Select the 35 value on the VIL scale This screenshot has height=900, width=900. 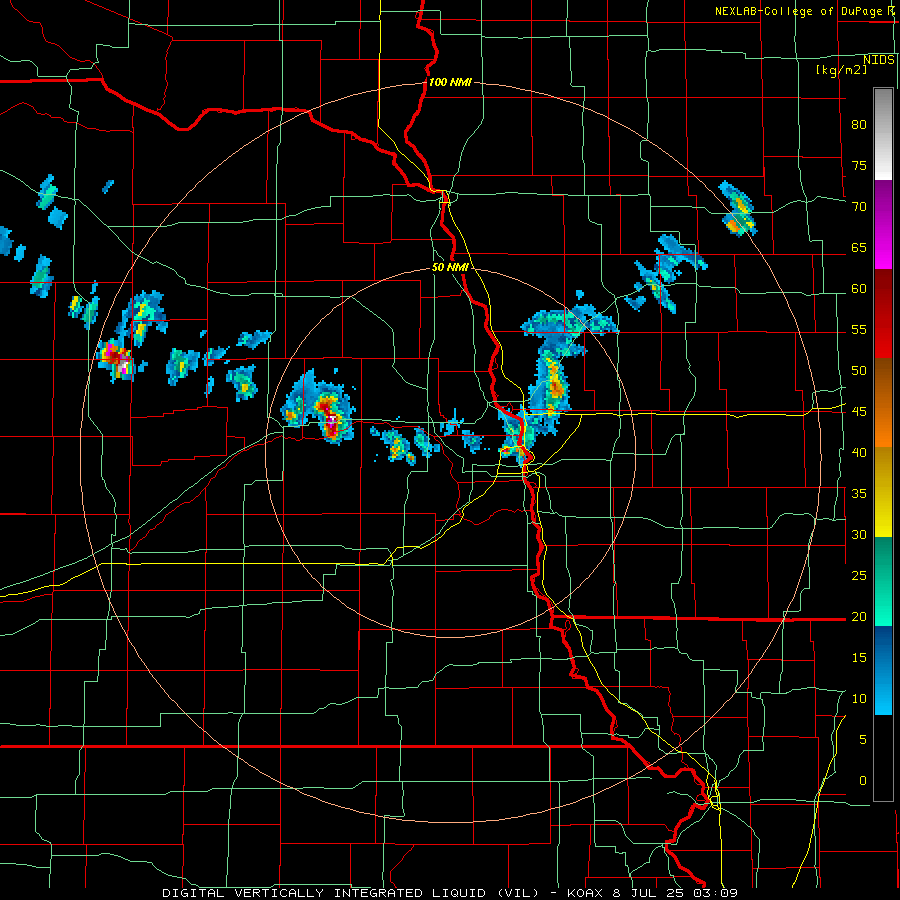(859, 494)
